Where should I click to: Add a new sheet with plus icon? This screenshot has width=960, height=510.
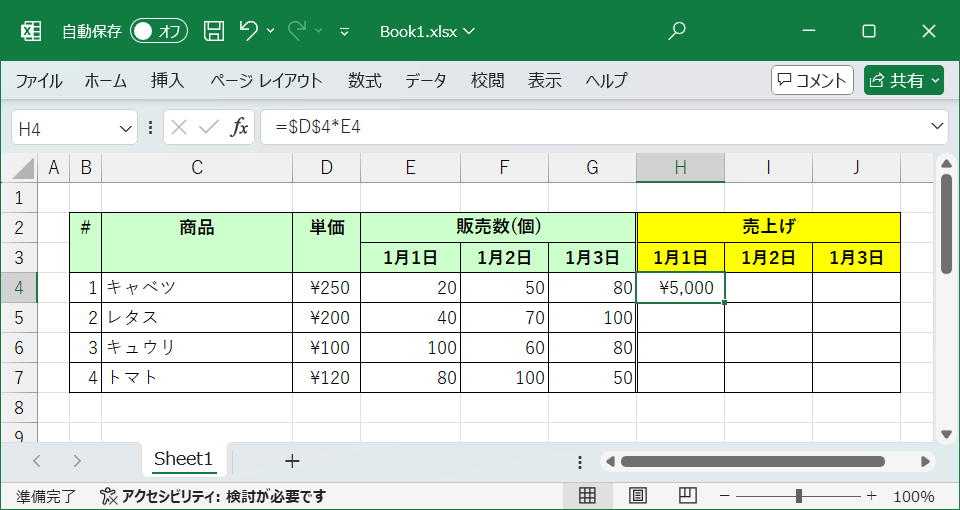(x=292, y=461)
